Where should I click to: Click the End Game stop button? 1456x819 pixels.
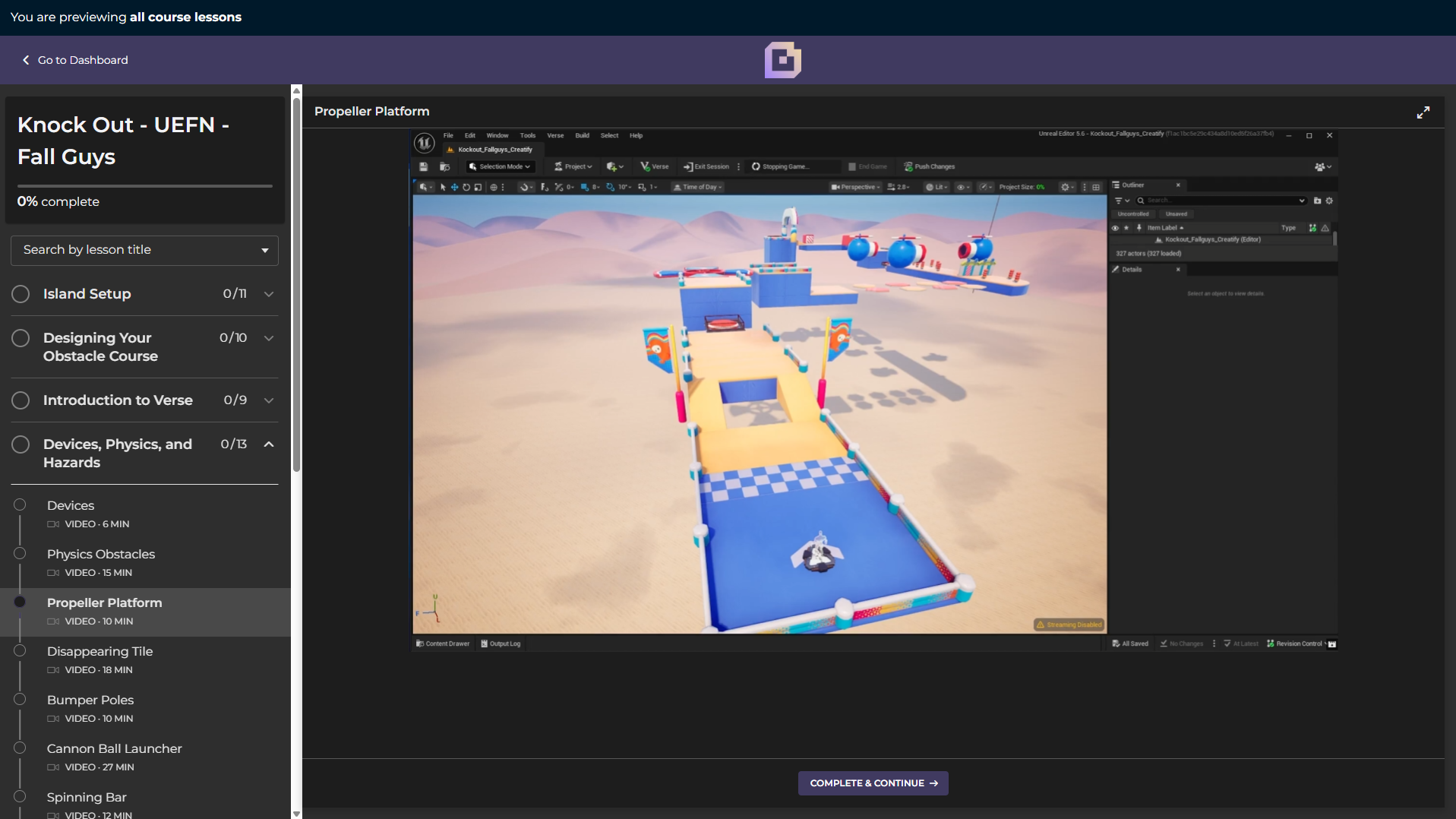pyautogui.click(x=867, y=166)
